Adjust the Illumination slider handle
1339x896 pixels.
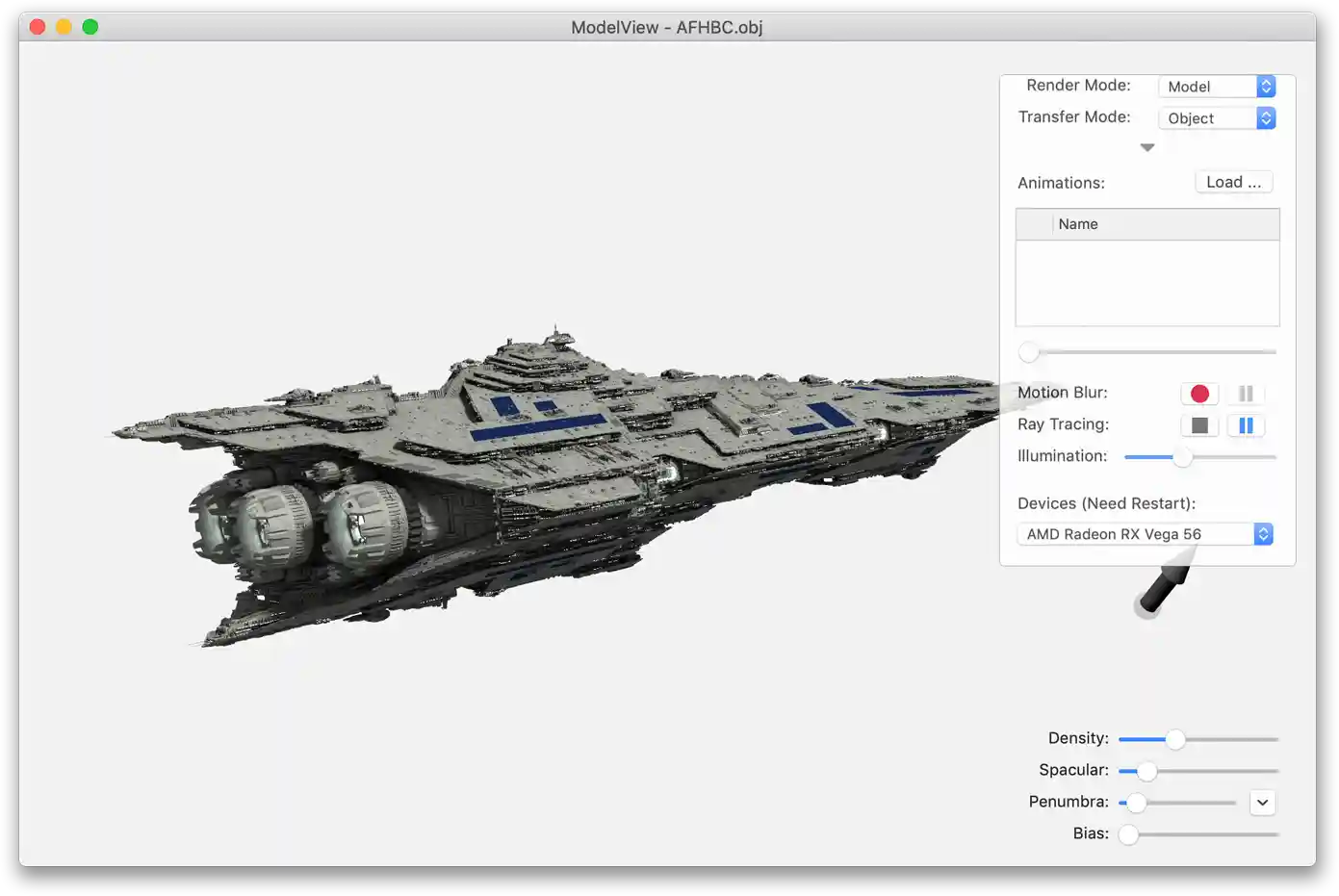(1182, 457)
